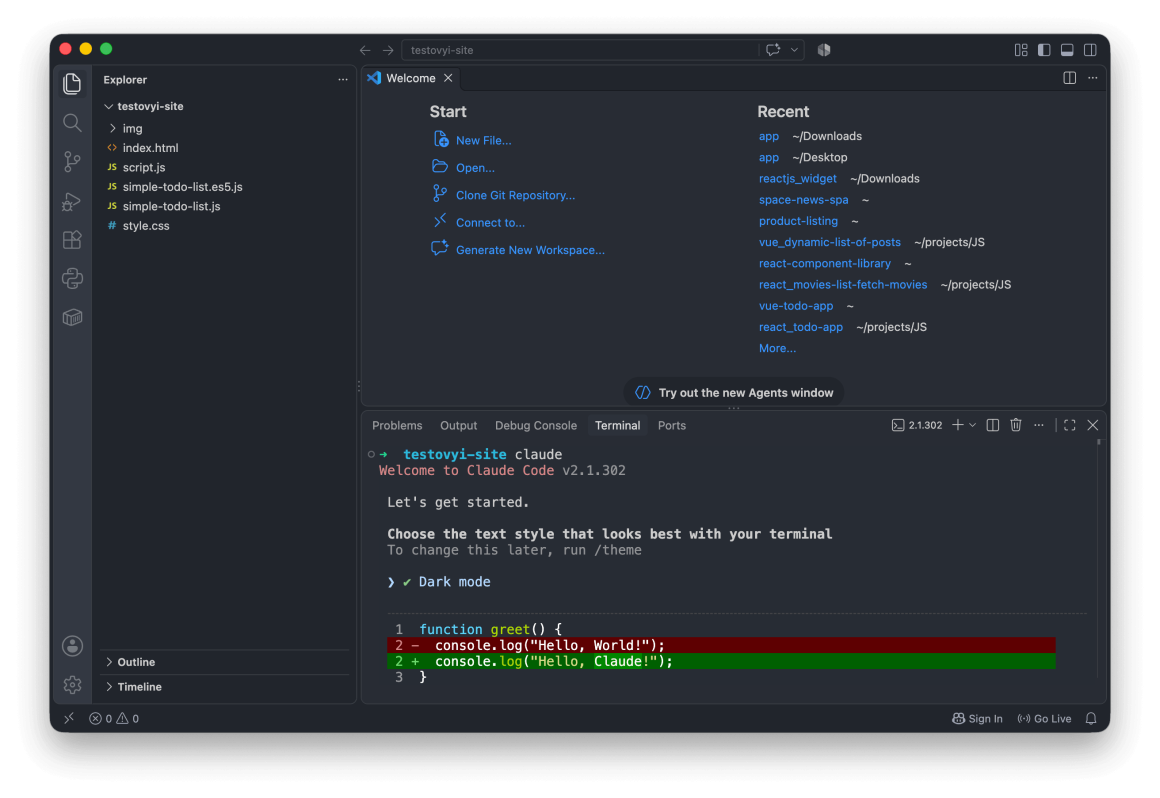Maximize the panel size
The width and height of the screenshot is (1160, 798).
point(1070,425)
